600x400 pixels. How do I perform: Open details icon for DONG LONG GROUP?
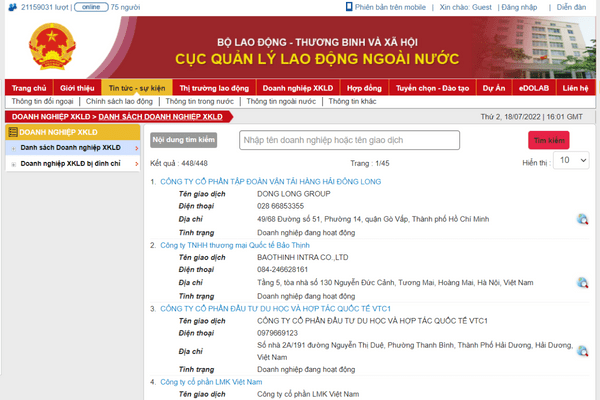click(x=582, y=219)
